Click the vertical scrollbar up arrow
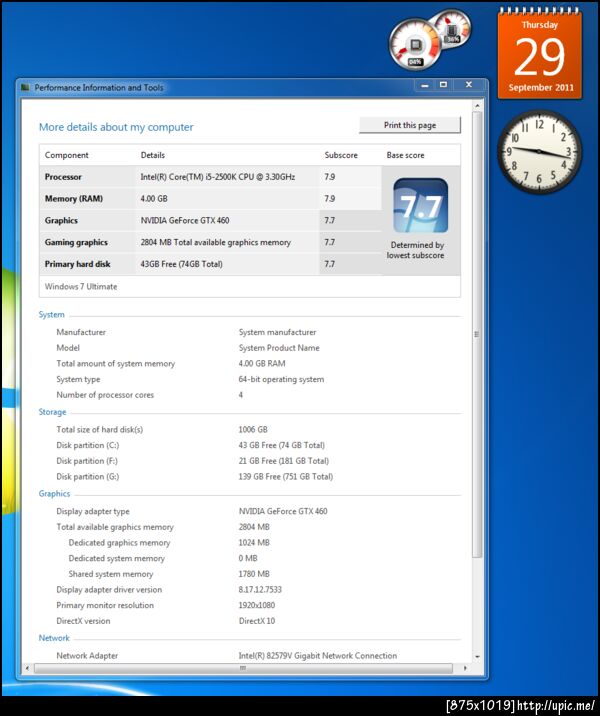Viewport: 600px width, 716px height. point(477,106)
